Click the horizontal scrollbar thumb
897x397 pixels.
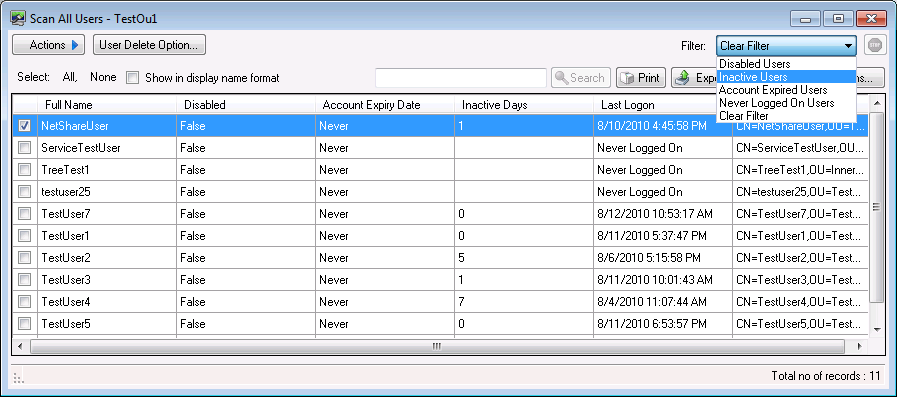(438, 346)
